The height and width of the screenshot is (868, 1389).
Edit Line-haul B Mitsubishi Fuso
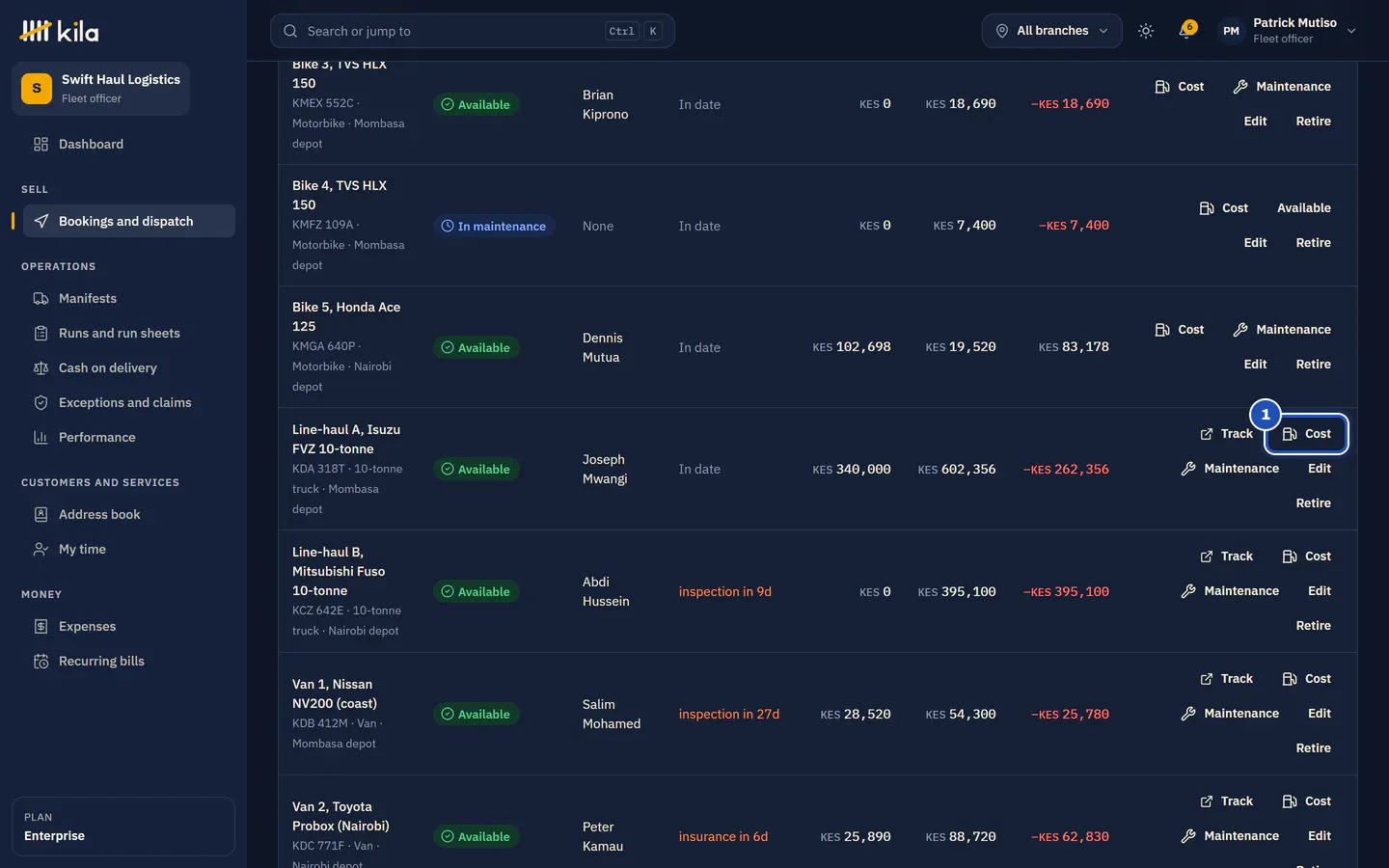coord(1319,591)
